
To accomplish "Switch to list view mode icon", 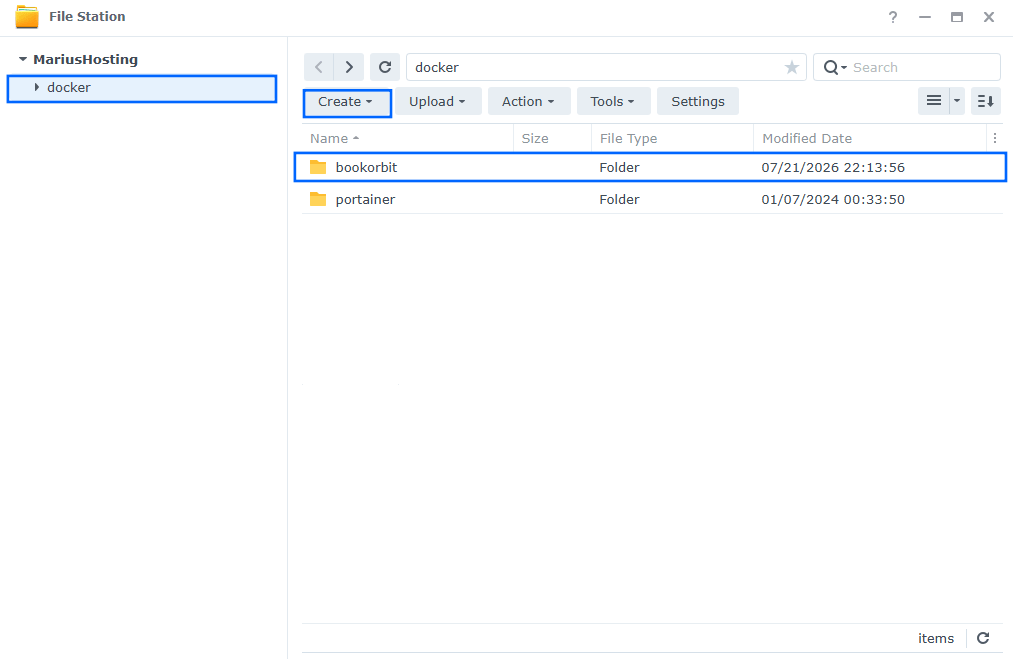I will pyautogui.click(x=934, y=101).
